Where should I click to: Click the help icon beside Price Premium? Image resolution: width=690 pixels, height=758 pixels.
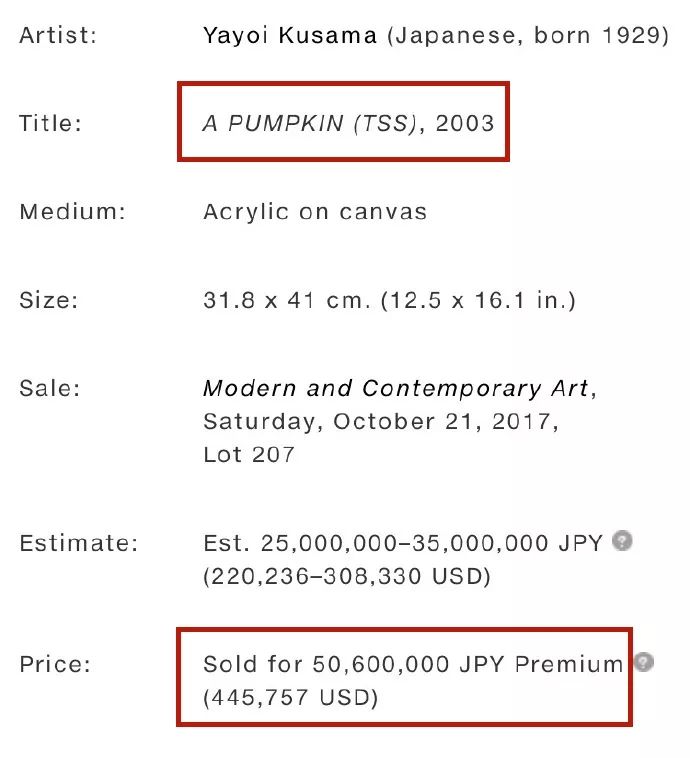coord(644,662)
